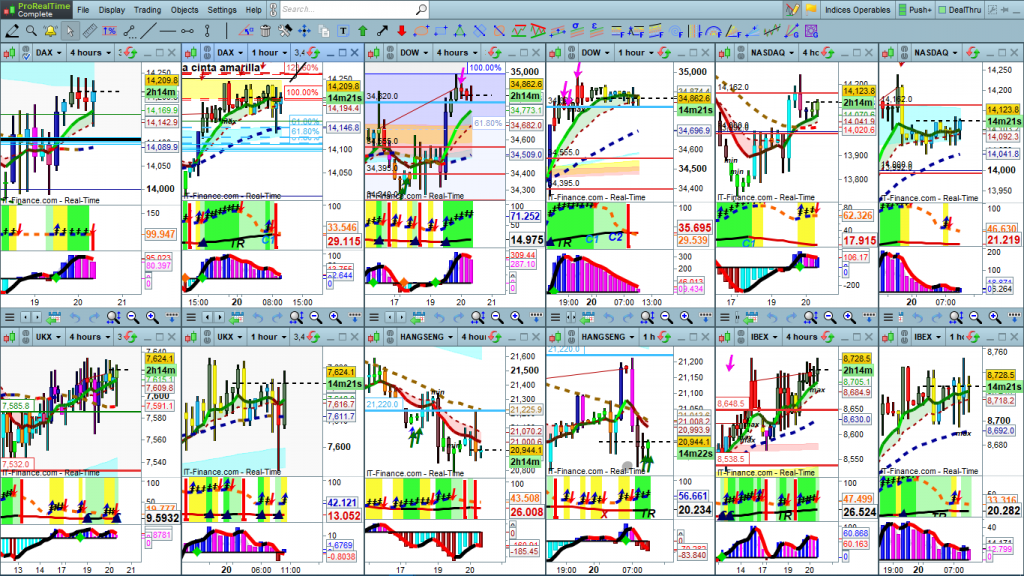The width and height of the screenshot is (1024, 576).
Task: Toggle the Push+ indicator
Action: 913,9
